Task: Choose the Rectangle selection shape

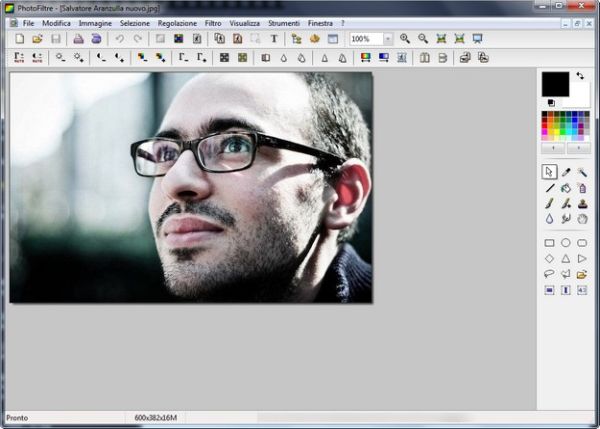Action: [549, 243]
